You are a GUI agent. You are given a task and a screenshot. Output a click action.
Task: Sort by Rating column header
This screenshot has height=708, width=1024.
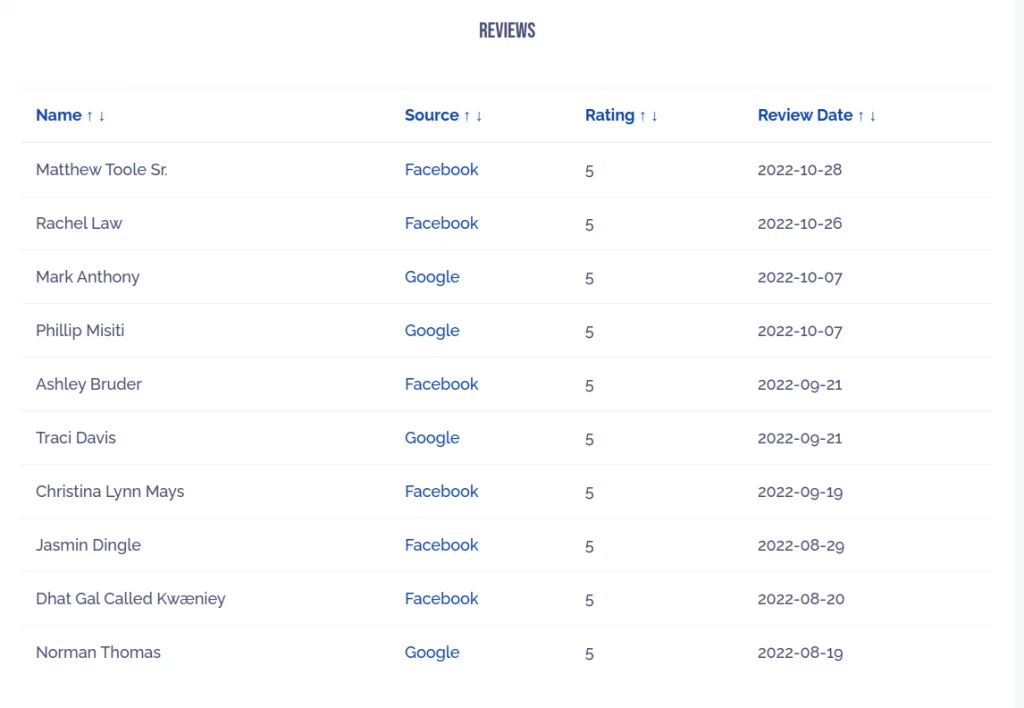tap(621, 115)
